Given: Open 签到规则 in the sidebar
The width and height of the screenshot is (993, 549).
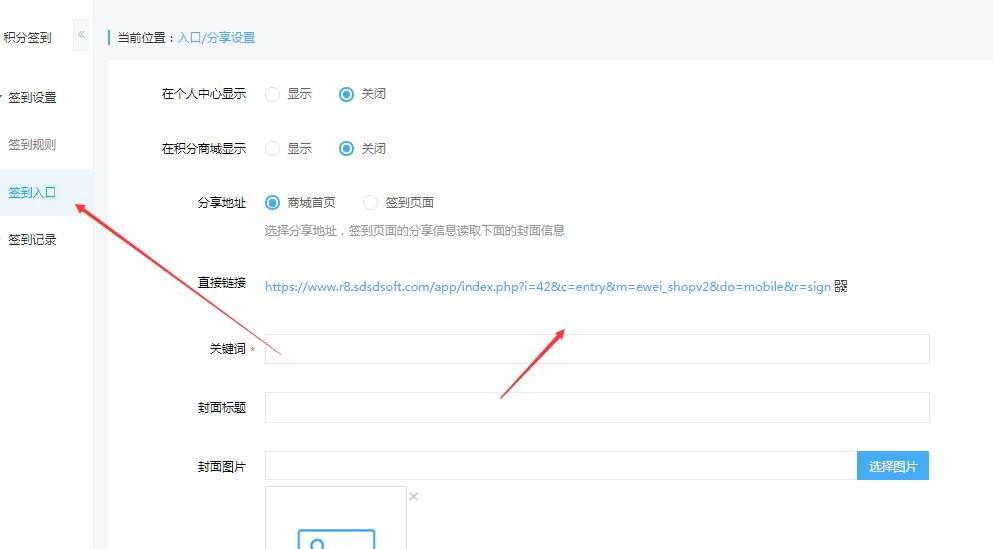Looking at the screenshot, I should (x=32, y=144).
